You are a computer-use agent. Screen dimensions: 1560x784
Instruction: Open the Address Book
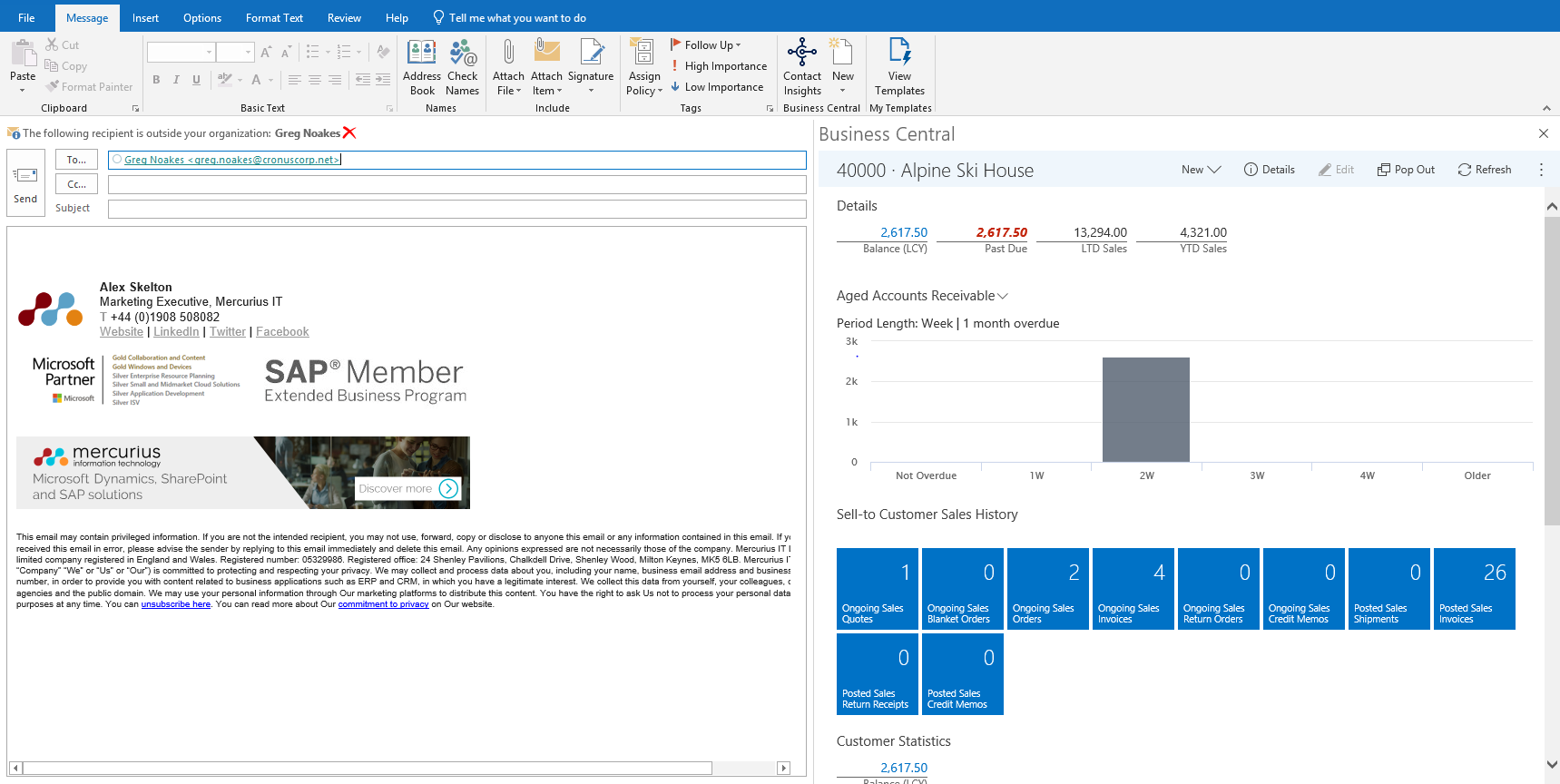coord(422,67)
